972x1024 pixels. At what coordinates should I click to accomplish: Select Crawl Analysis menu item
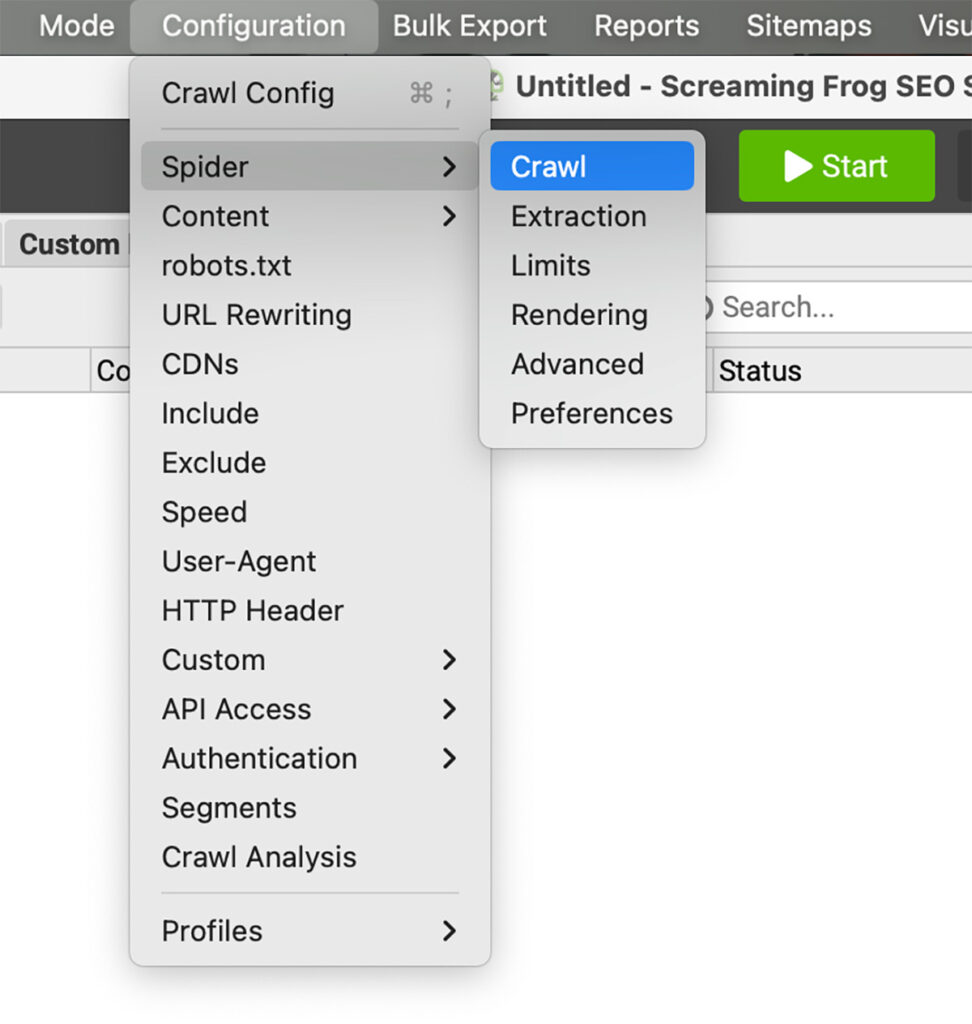pyautogui.click(x=259, y=857)
